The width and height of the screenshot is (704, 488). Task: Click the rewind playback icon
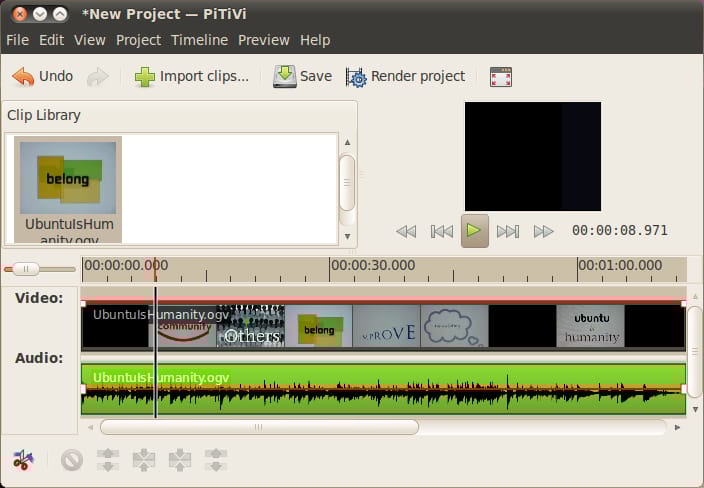(406, 231)
